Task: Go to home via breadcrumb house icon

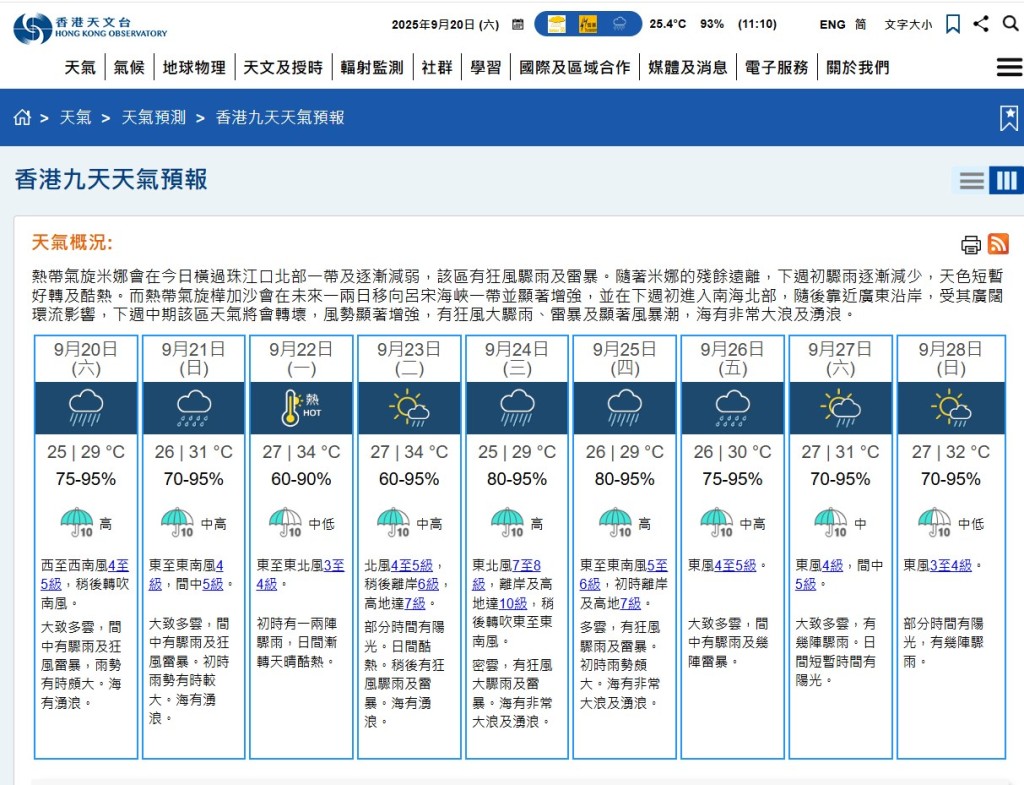Action: pyautogui.click(x=22, y=118)
